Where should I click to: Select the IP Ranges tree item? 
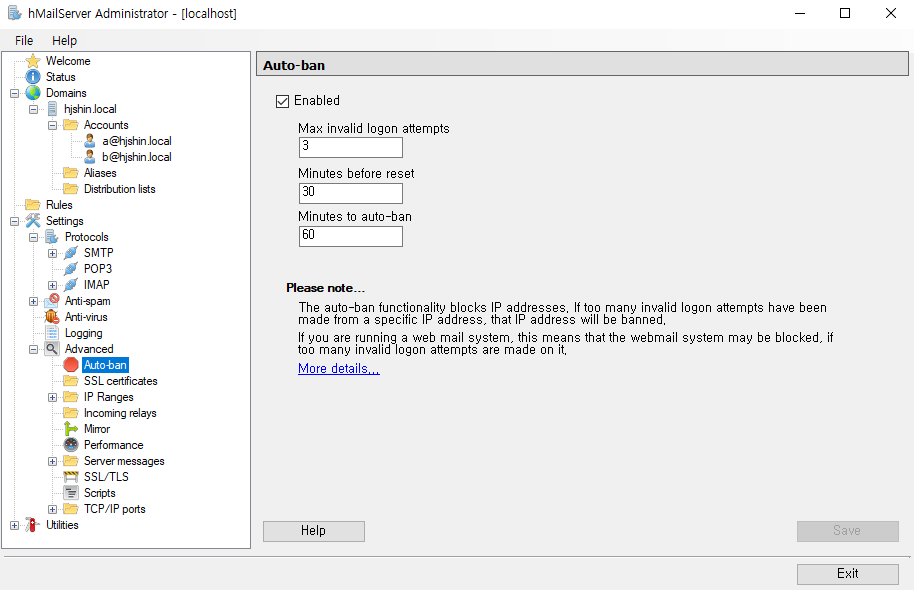(108, 397)
